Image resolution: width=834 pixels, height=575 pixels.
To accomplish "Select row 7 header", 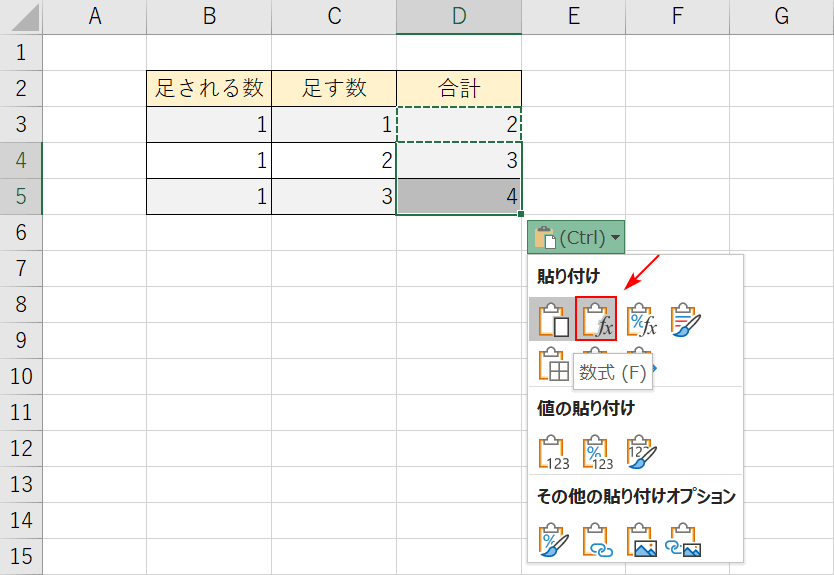I will pos(21,268).
